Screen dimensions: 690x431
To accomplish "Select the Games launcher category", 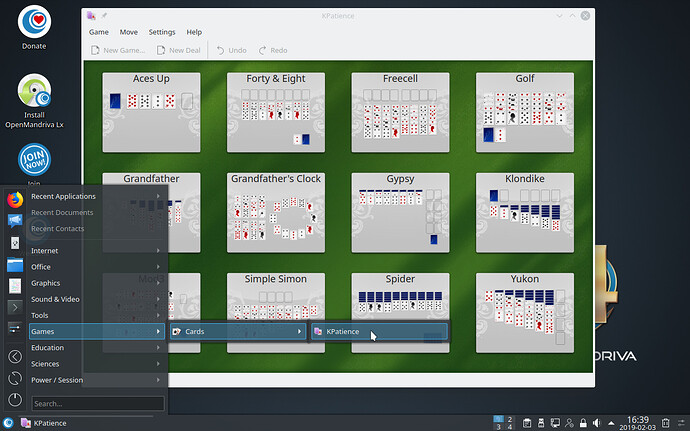I will (96, 332).
